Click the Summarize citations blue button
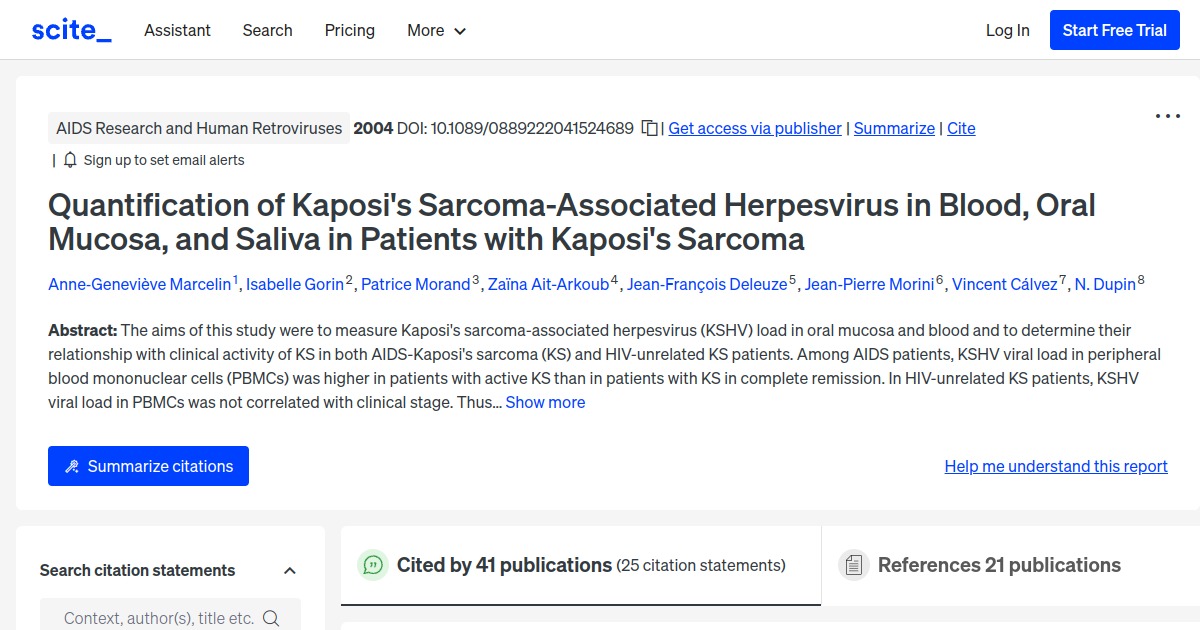Viewport: 1200px width, 630px height. coord(148,465)
